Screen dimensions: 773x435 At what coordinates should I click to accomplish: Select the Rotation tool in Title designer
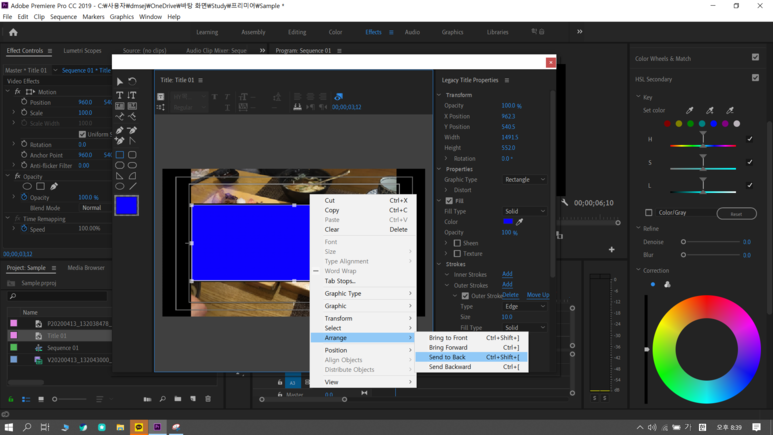point(132,81)
